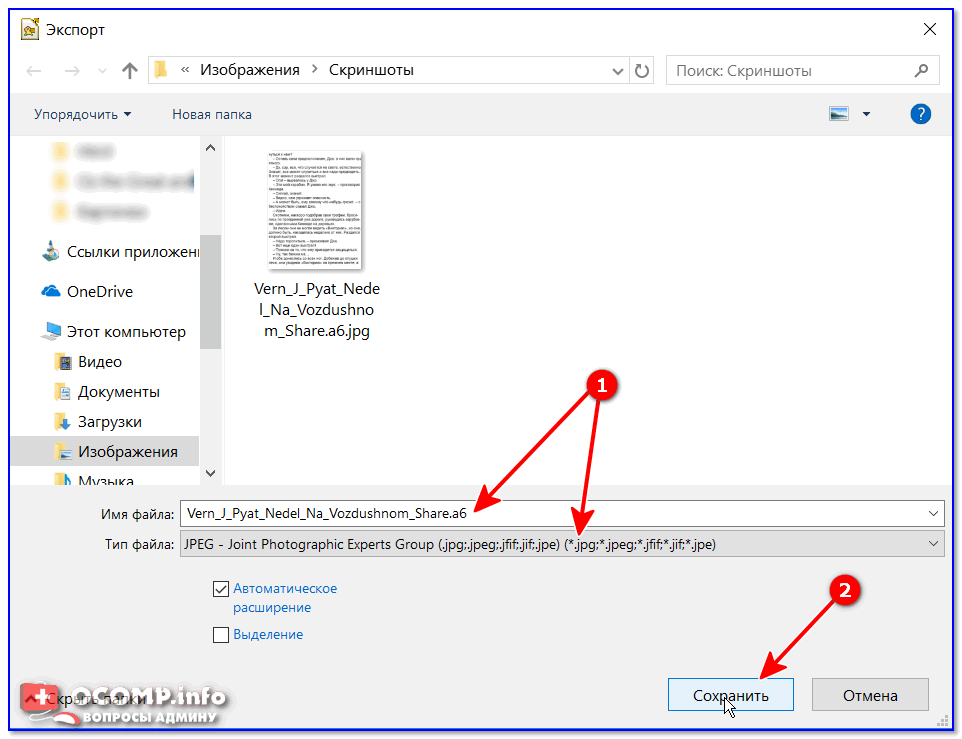Change view via the view icon
Viewport: 962px width, 739px height.
tap(839, 114)
